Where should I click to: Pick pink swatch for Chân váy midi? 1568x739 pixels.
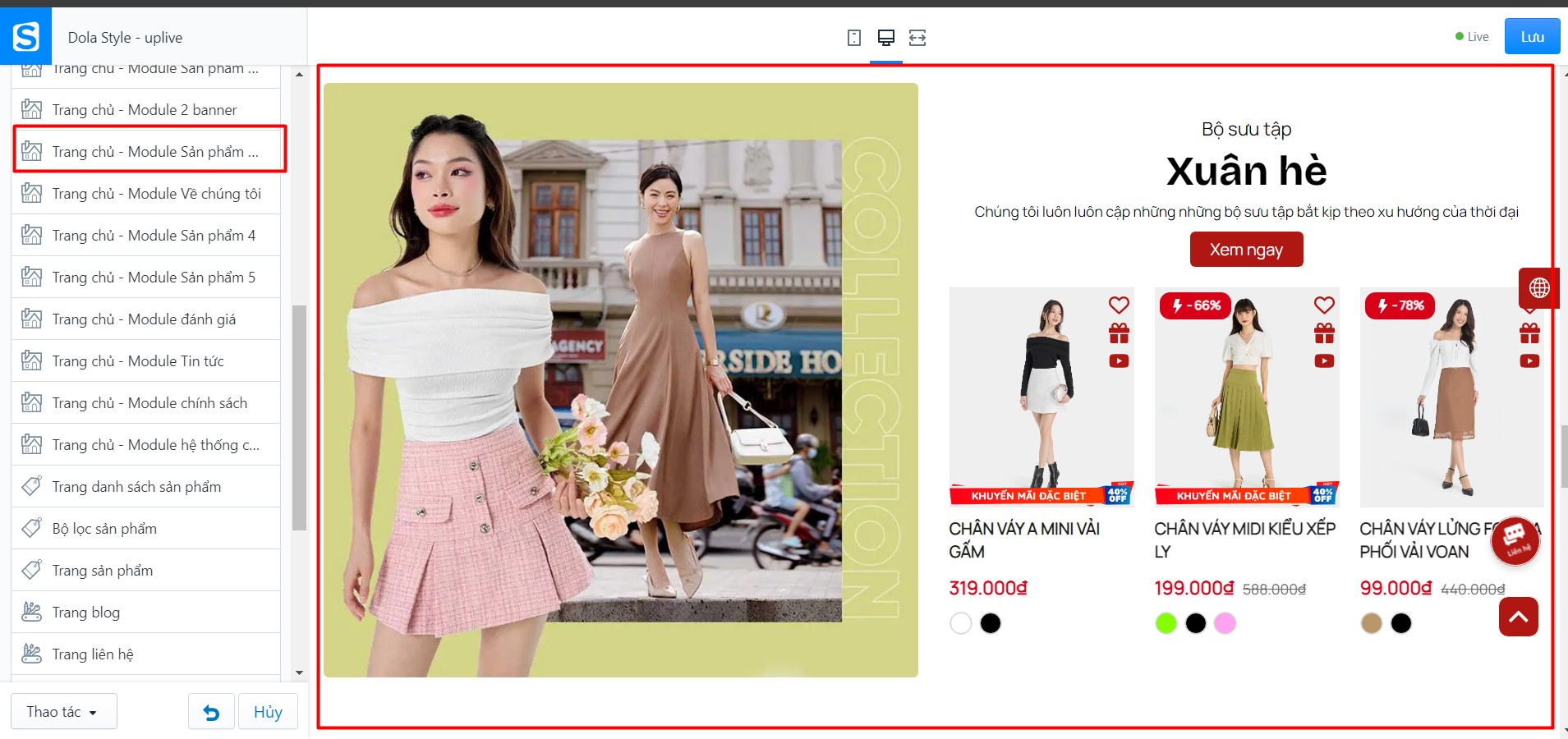click(x=1225, y=623)
